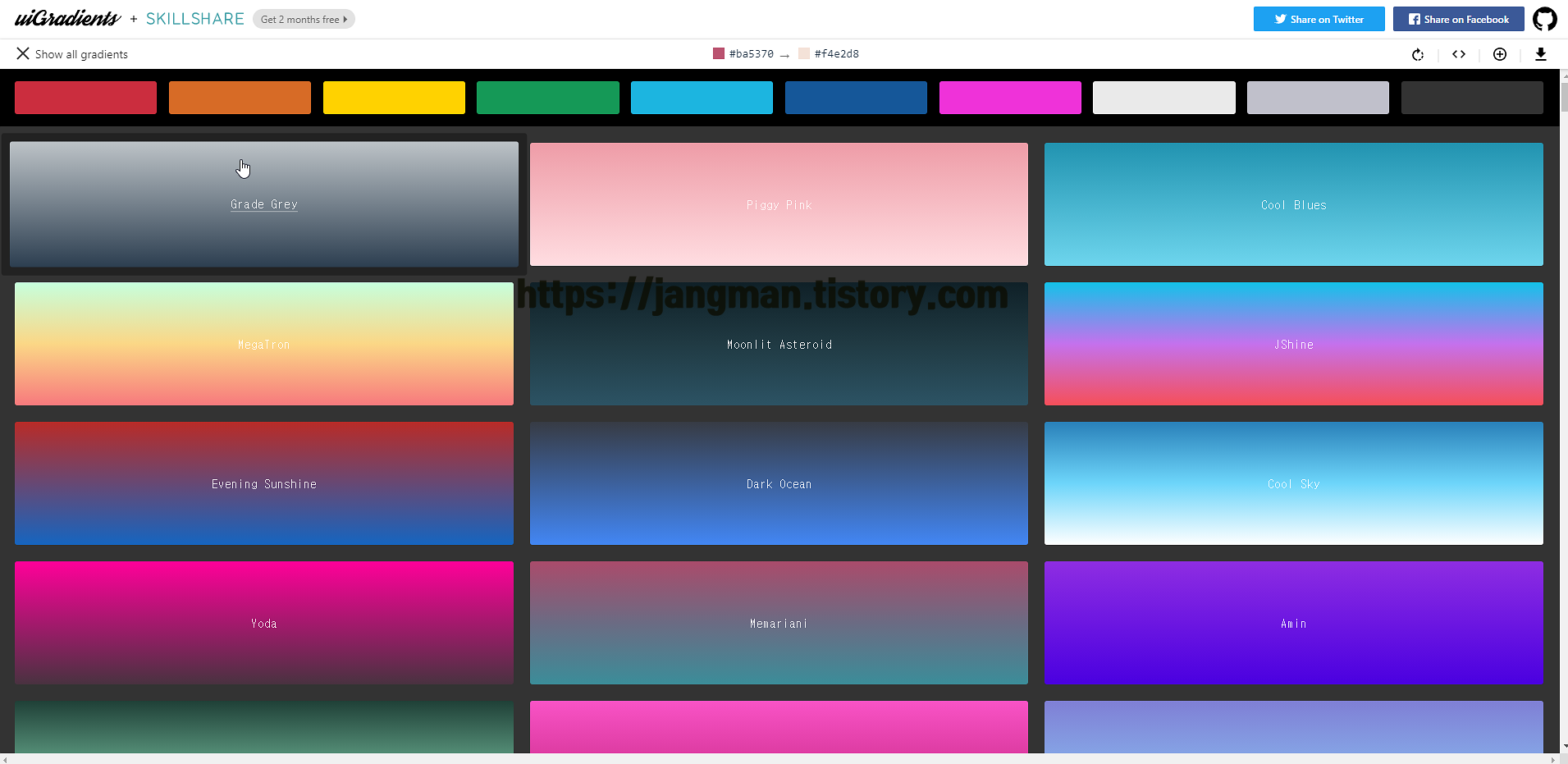1568x764 pixels.
Task: Select the Memariani gradient
Action: (779, 623)
